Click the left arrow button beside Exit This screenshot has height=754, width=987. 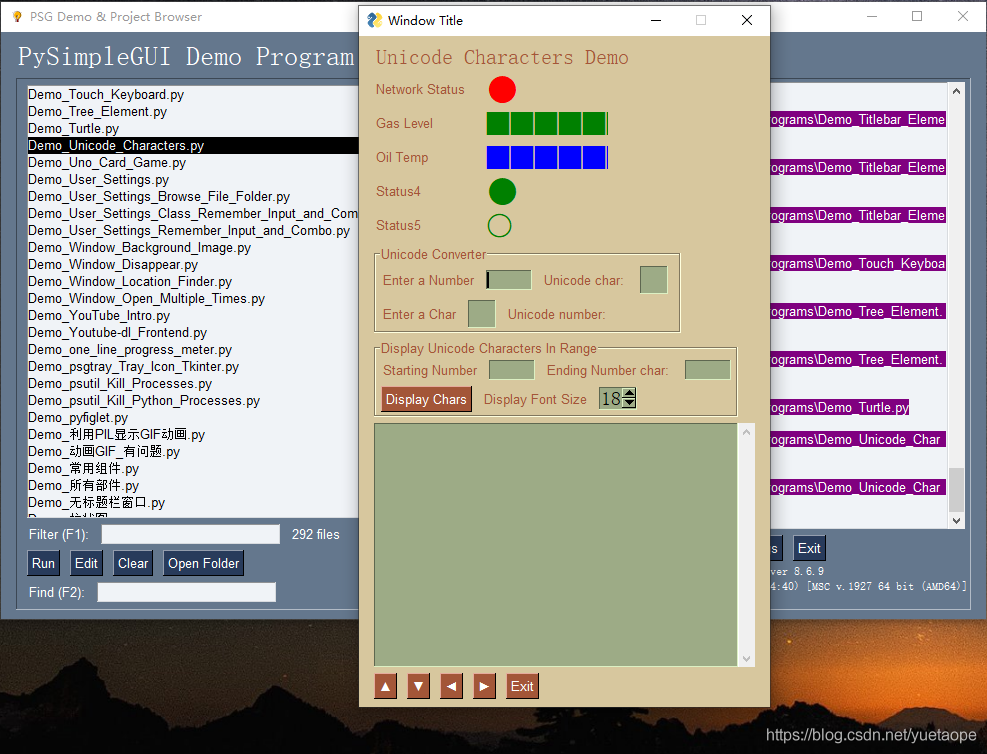[451, 686]
